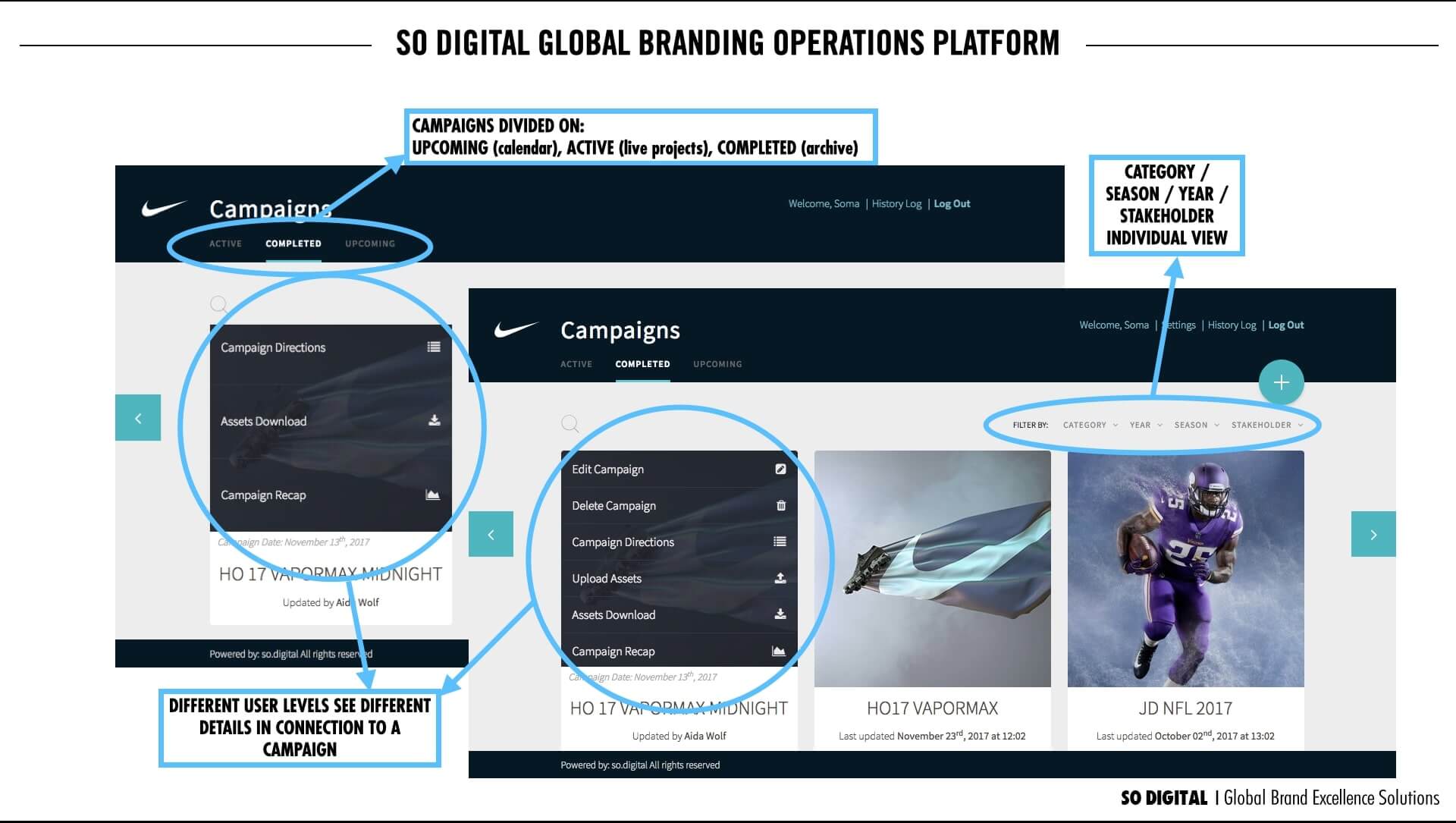This screenshot has width=1456, height=823.
Task: Click front window Campaign Recap chart icon
Action: [779, 651]
